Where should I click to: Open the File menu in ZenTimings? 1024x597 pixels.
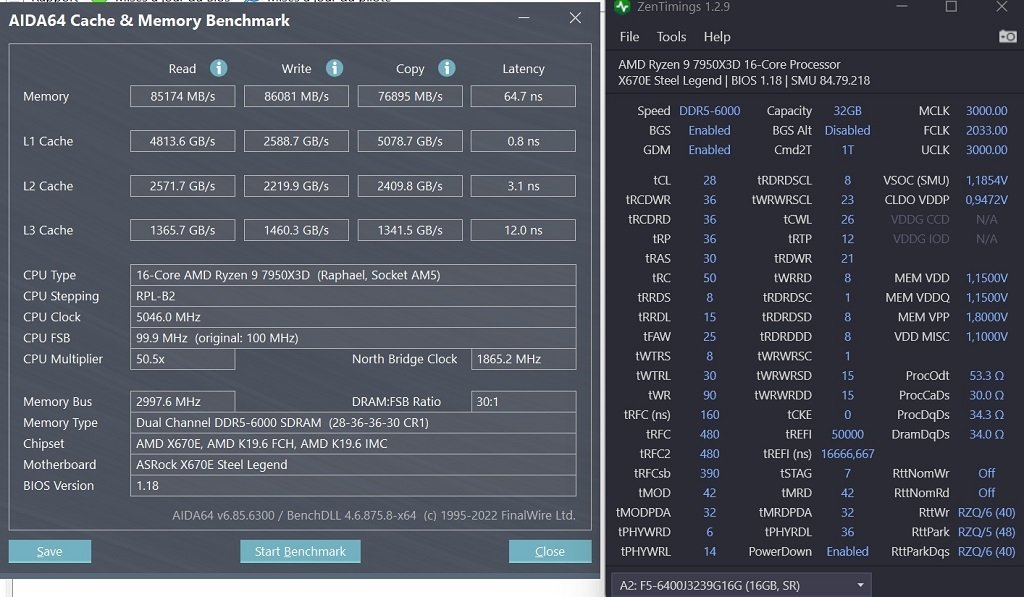(x=629, y=37)
